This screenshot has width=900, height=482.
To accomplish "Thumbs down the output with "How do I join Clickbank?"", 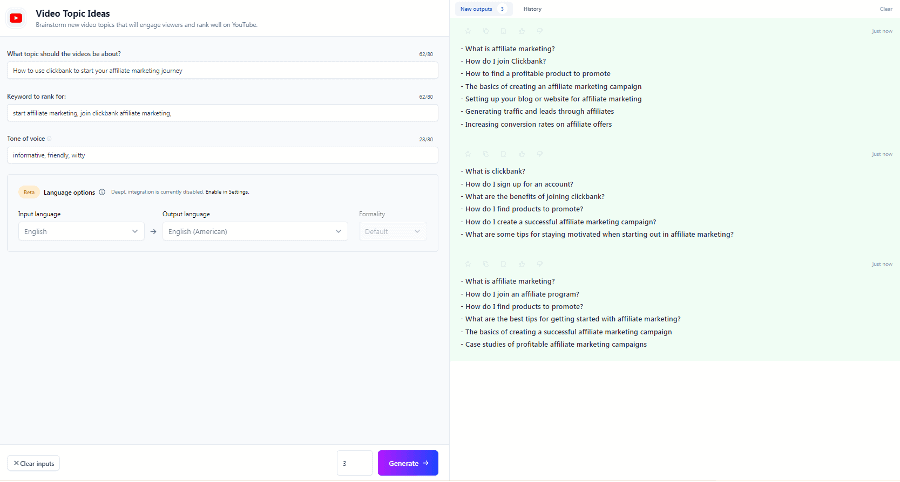I will click(540, 31).
